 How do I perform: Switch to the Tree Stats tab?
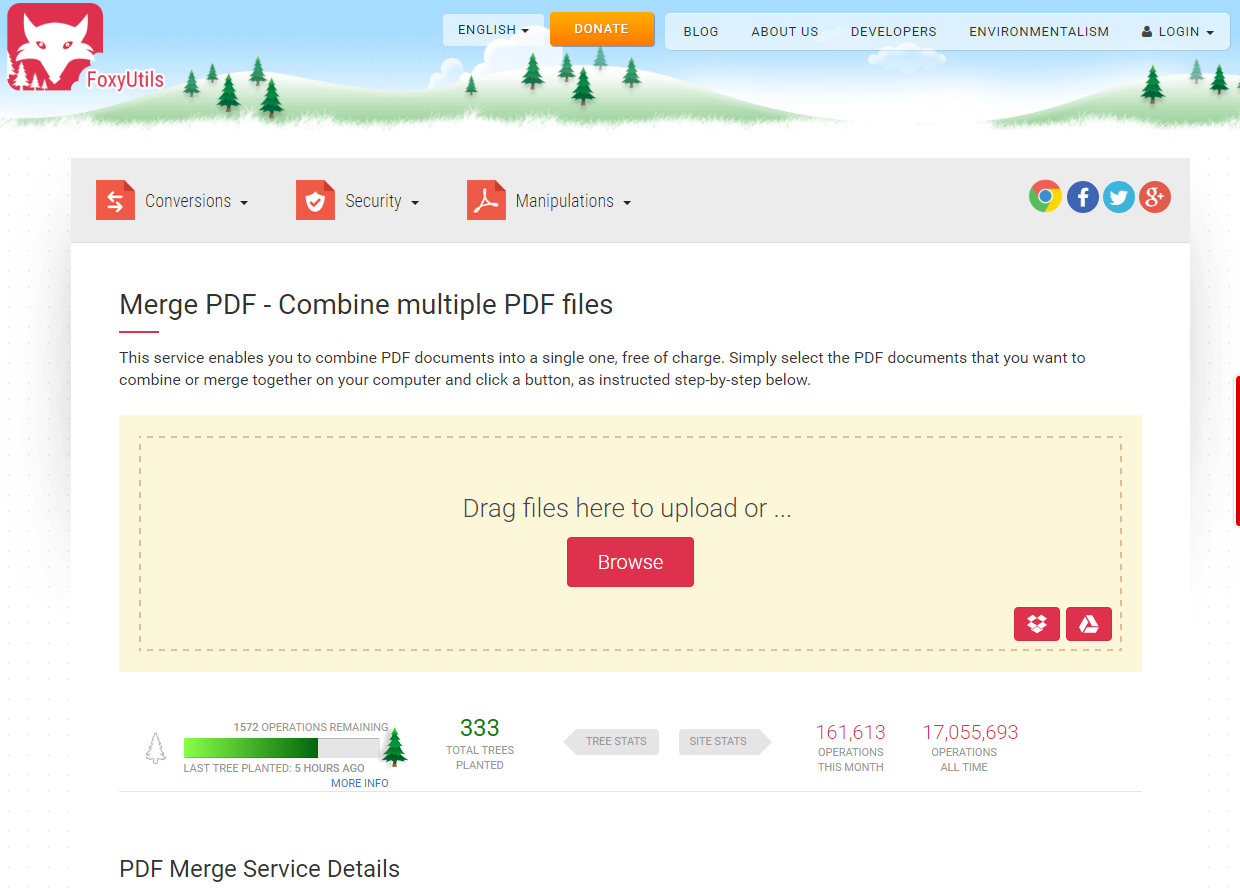[x=615, y=742]
